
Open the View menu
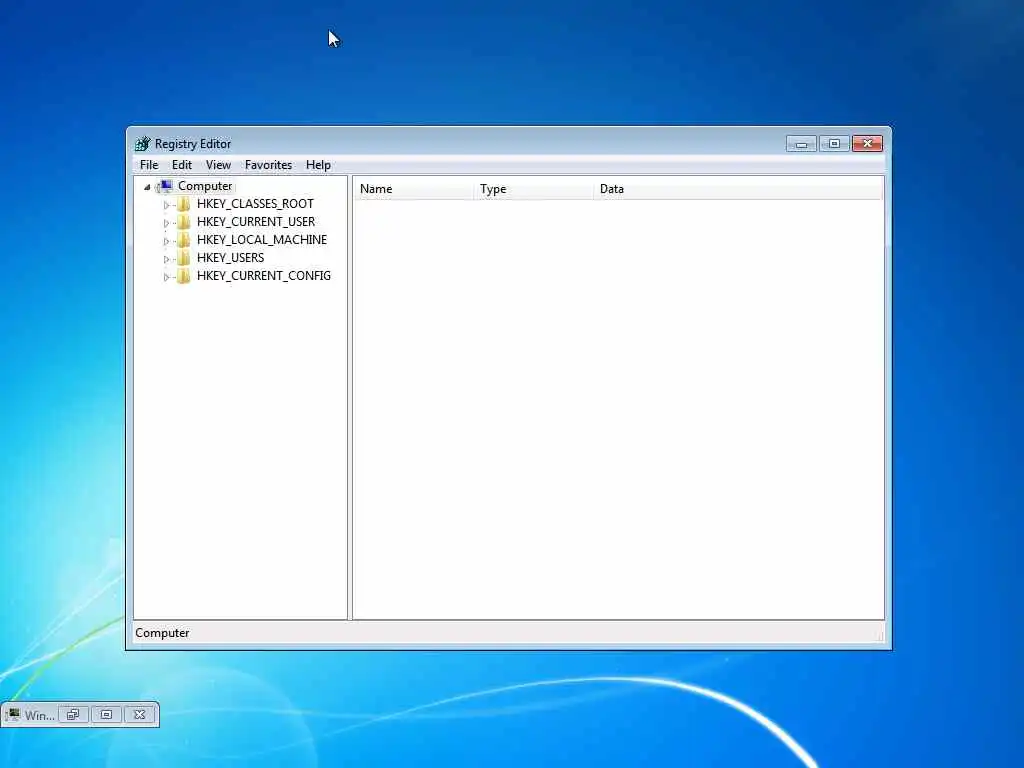coord(218,165)
